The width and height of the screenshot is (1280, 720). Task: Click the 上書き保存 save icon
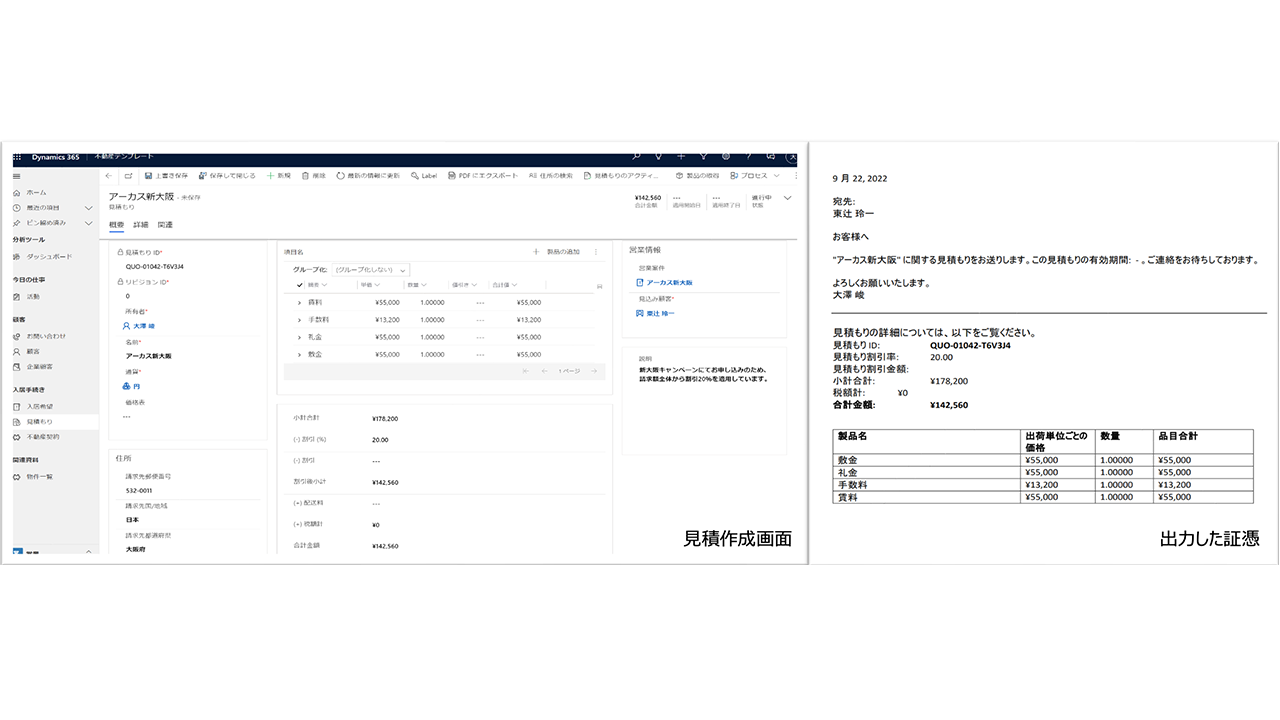coord(149,175)
